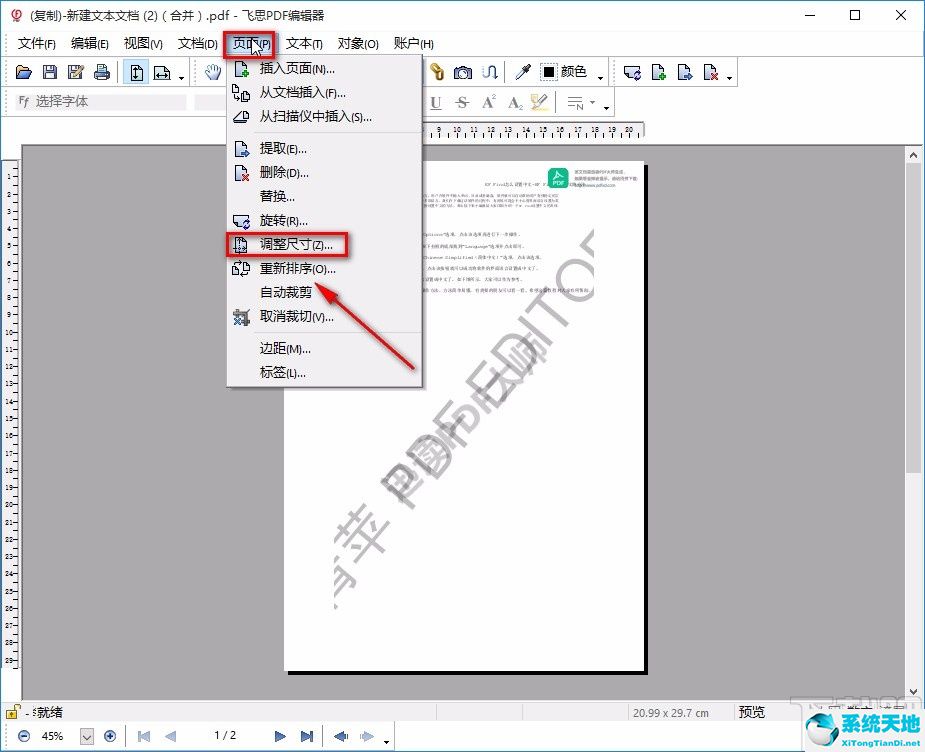The width and height of the screenshot is (925, 752).
Task: Select 插入页面 menu entry
Action: tap(296, 69)
